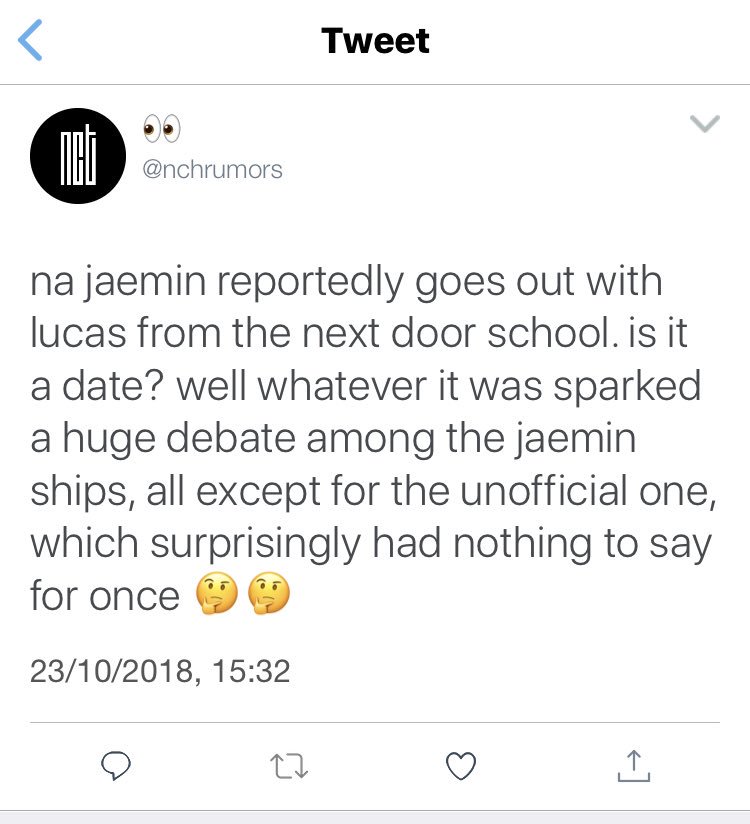The image size is (750, 824).
Task: Click 'for once' at the tweet's end
Action: pyautogui.click(x=103, y=597)
